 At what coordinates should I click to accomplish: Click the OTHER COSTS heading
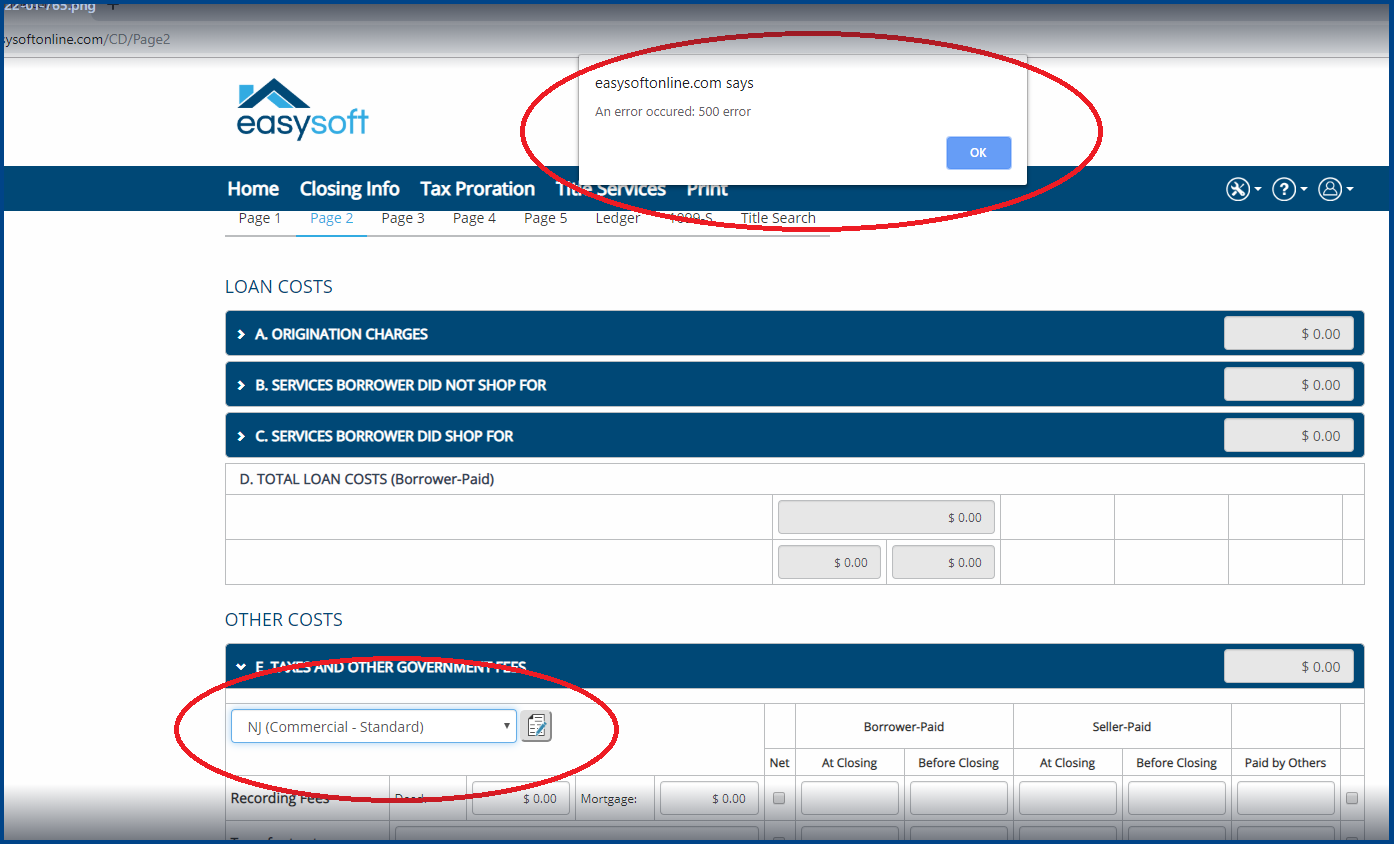click(x=284, y=620)
